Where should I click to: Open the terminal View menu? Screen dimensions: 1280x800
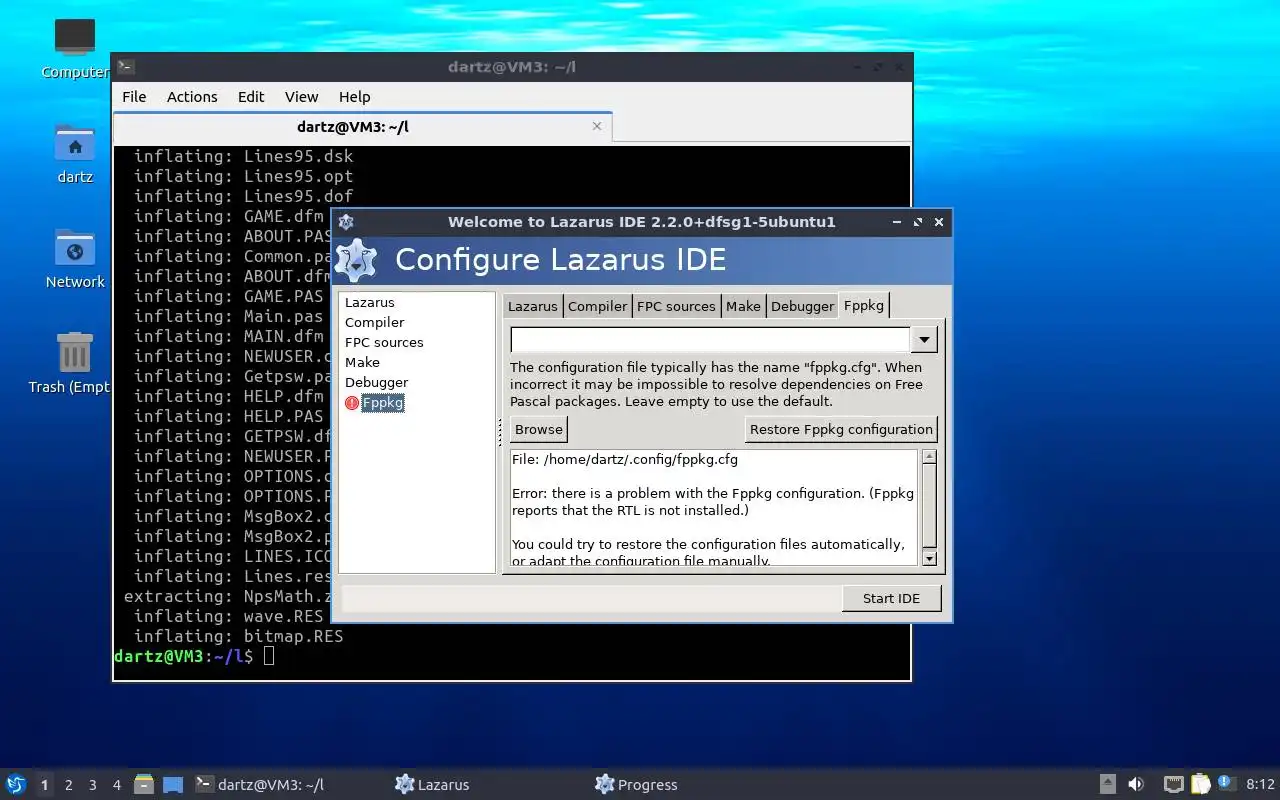[x=301, y=97]
